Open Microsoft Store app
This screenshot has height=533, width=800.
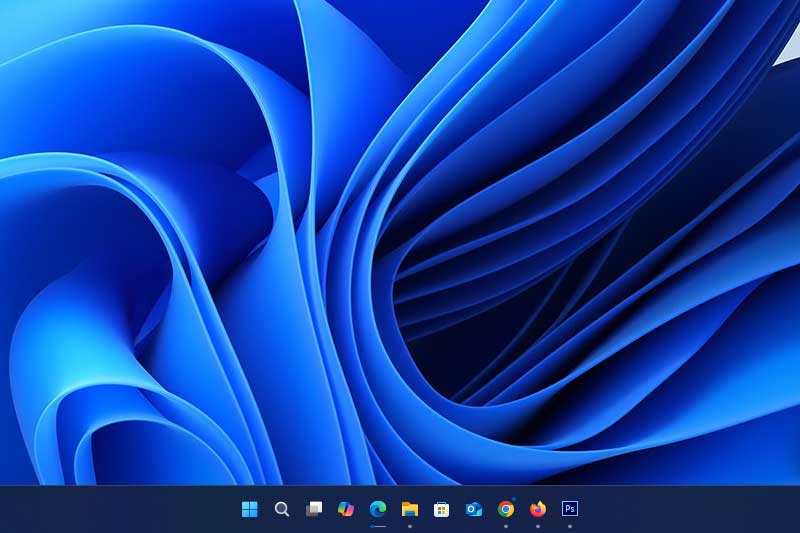[441, 509]
